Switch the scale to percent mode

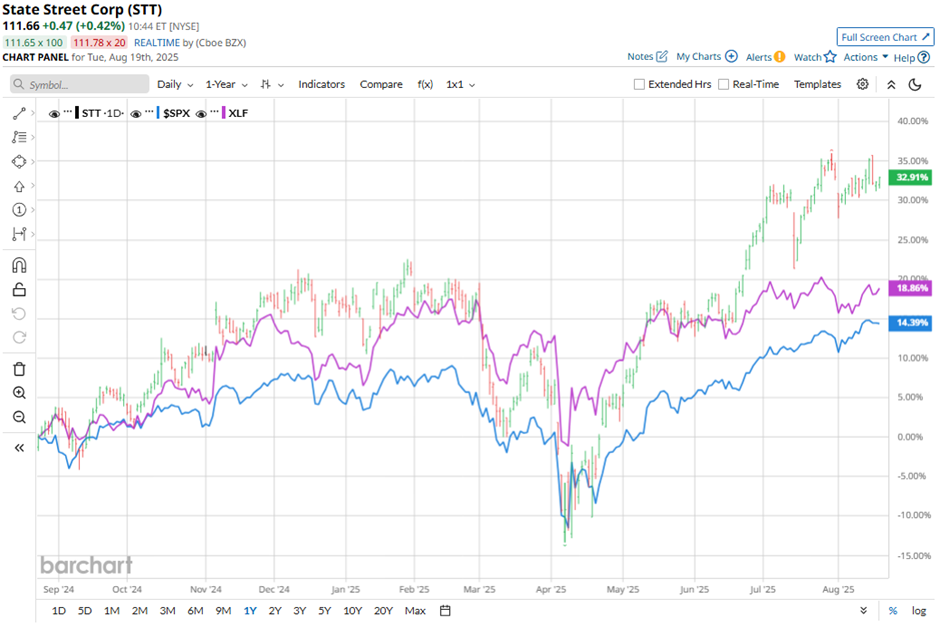pos(893,611)
